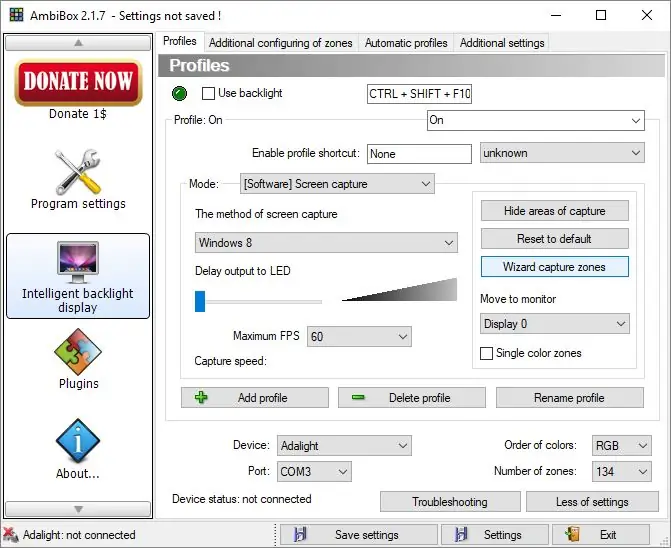Click Device status: not connected text
Image resolution: width=671 pixels, height=548 pixels.
[242, 499]
